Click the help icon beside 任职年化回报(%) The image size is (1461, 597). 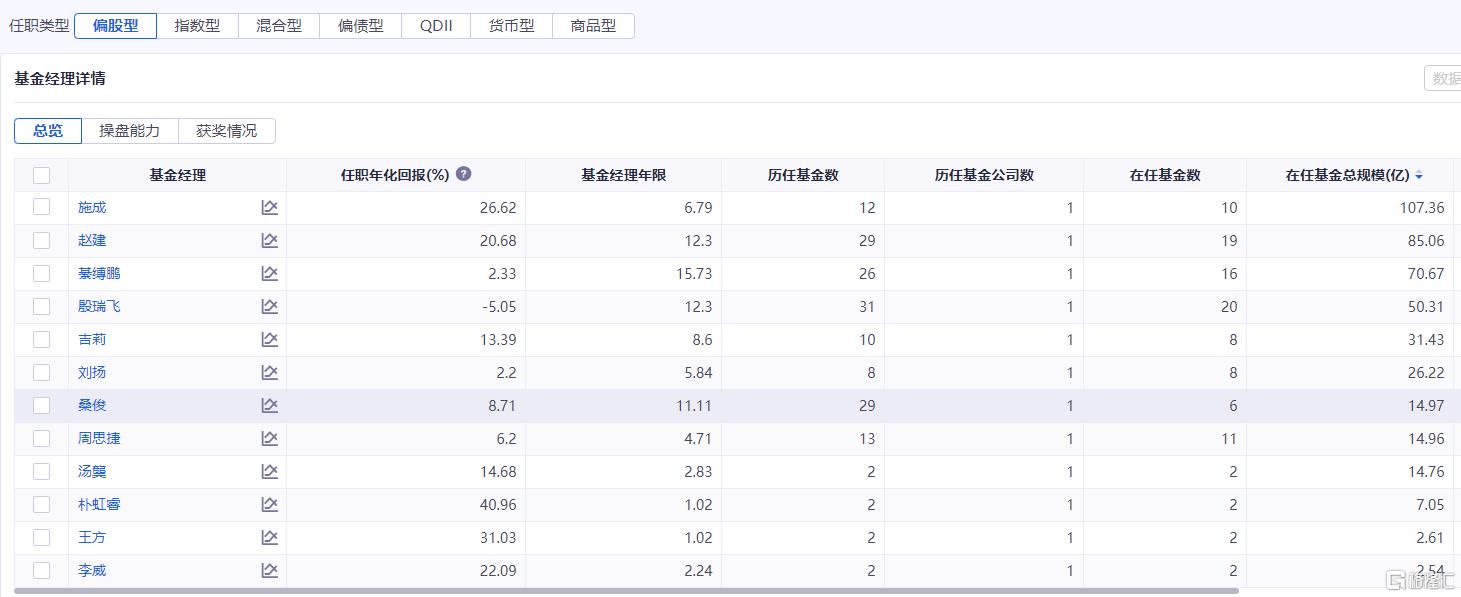463,174
